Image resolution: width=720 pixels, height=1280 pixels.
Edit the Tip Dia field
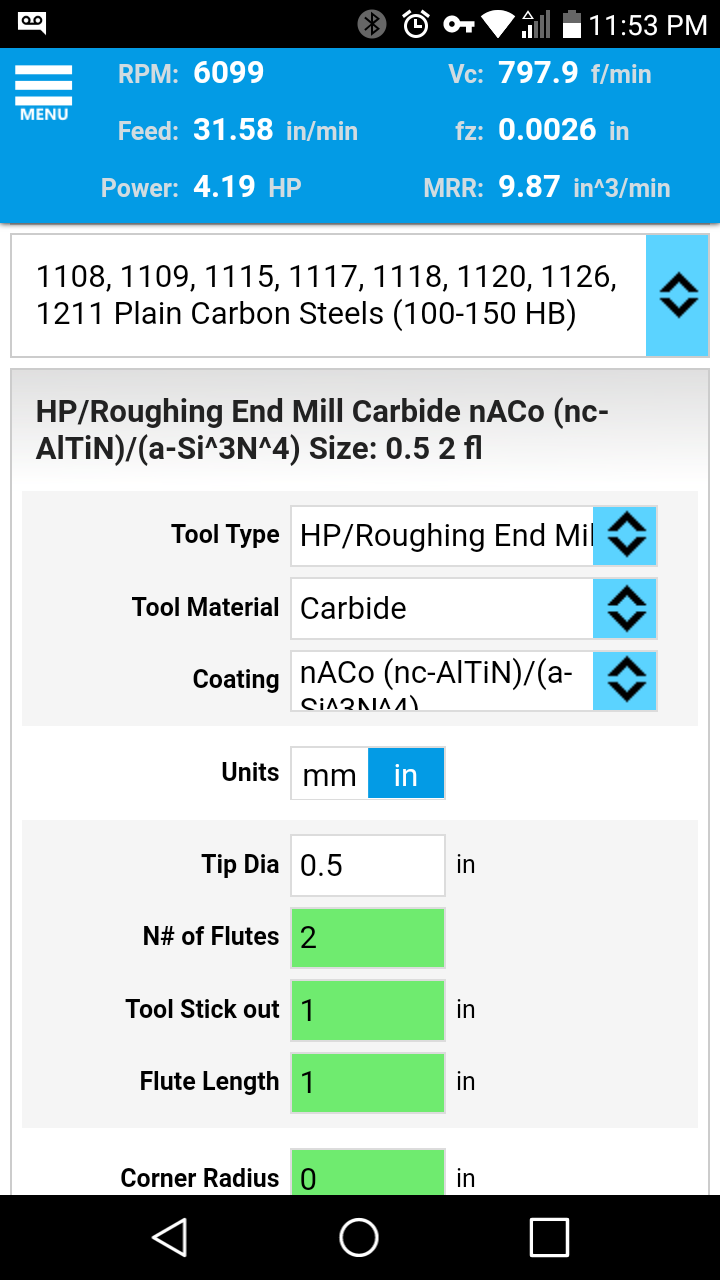pyautogui.click(x=367, y=865)
